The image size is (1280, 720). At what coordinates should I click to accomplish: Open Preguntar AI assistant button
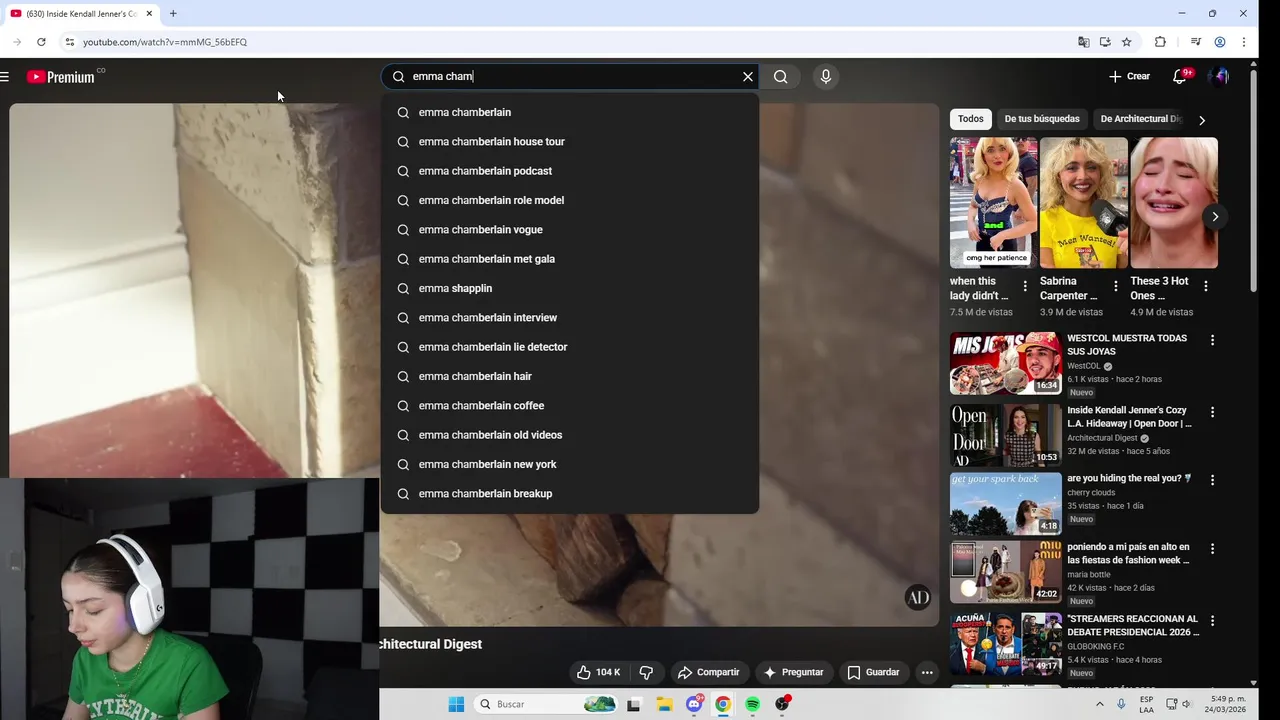(x=793, y=672)
